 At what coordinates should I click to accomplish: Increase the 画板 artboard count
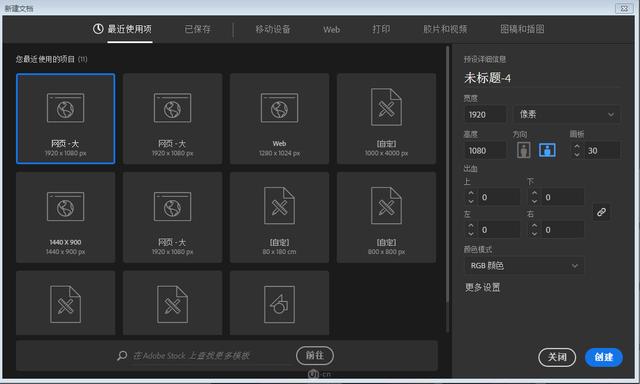[x=577, y=146]
